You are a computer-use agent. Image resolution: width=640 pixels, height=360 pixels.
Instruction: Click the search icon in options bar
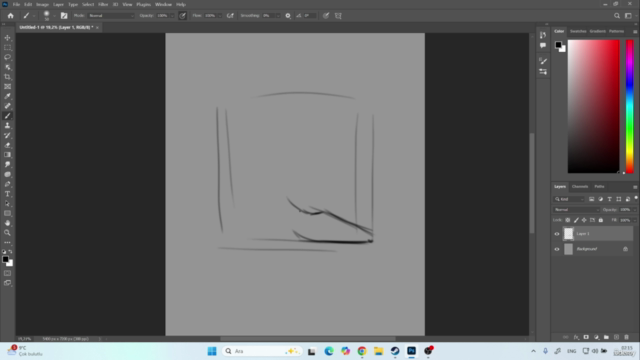[617, 16]
